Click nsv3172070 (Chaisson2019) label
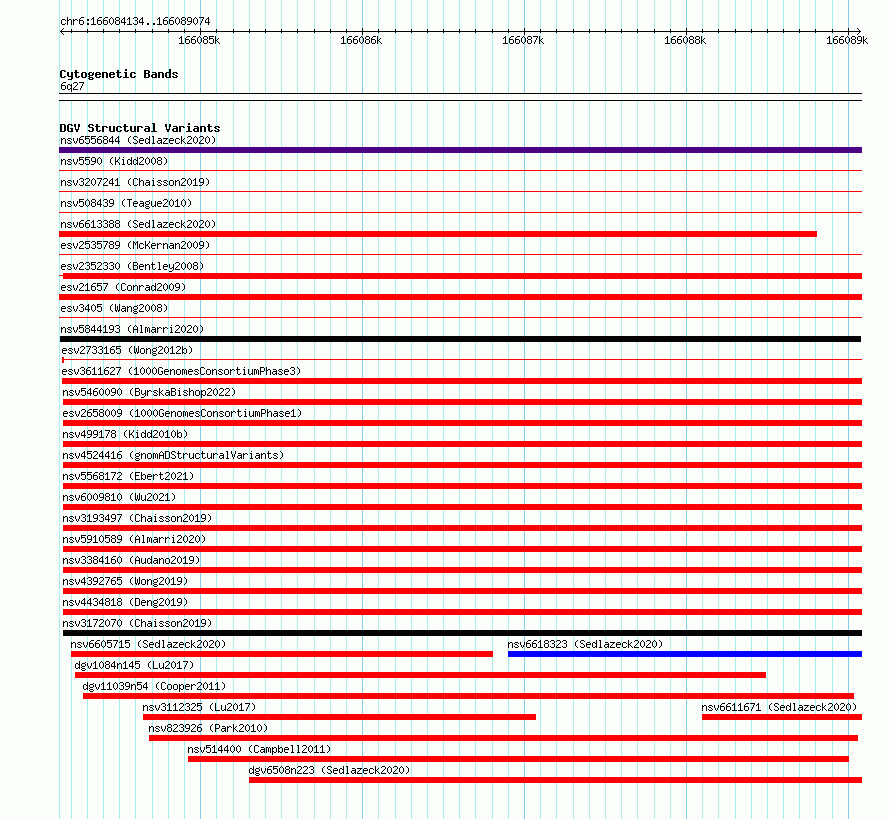The height and width of the screenshot is (819, 890). tap(137, 623)
